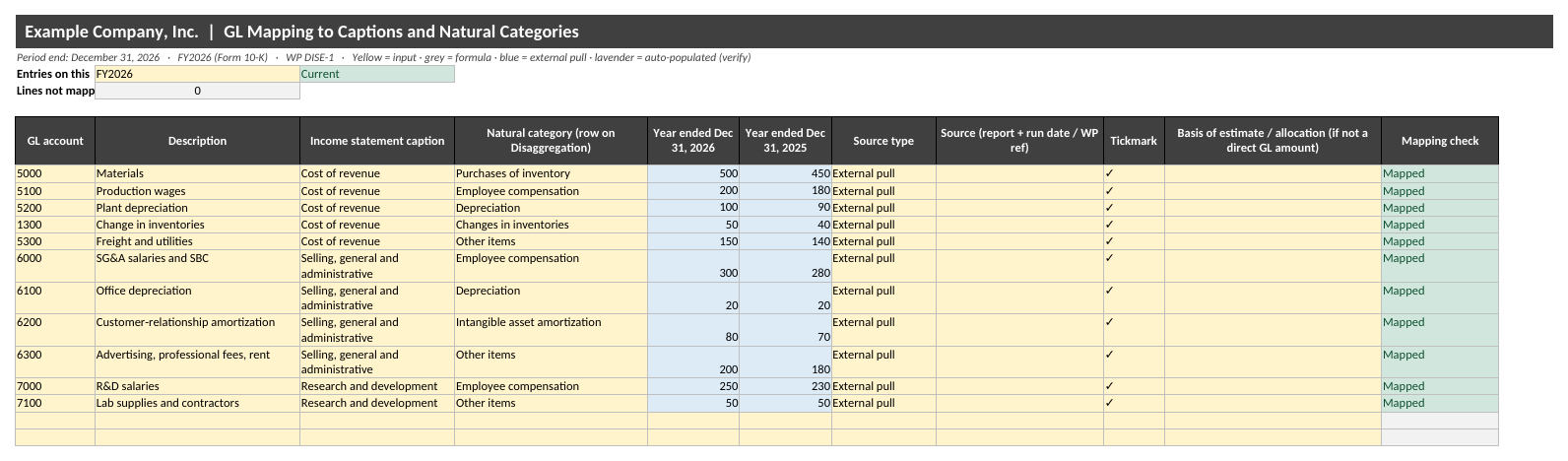Click 'Advertising, professional fees, rent' cell
The image size is (1568, 461).
pyautogui.click(x=197, y=362)
